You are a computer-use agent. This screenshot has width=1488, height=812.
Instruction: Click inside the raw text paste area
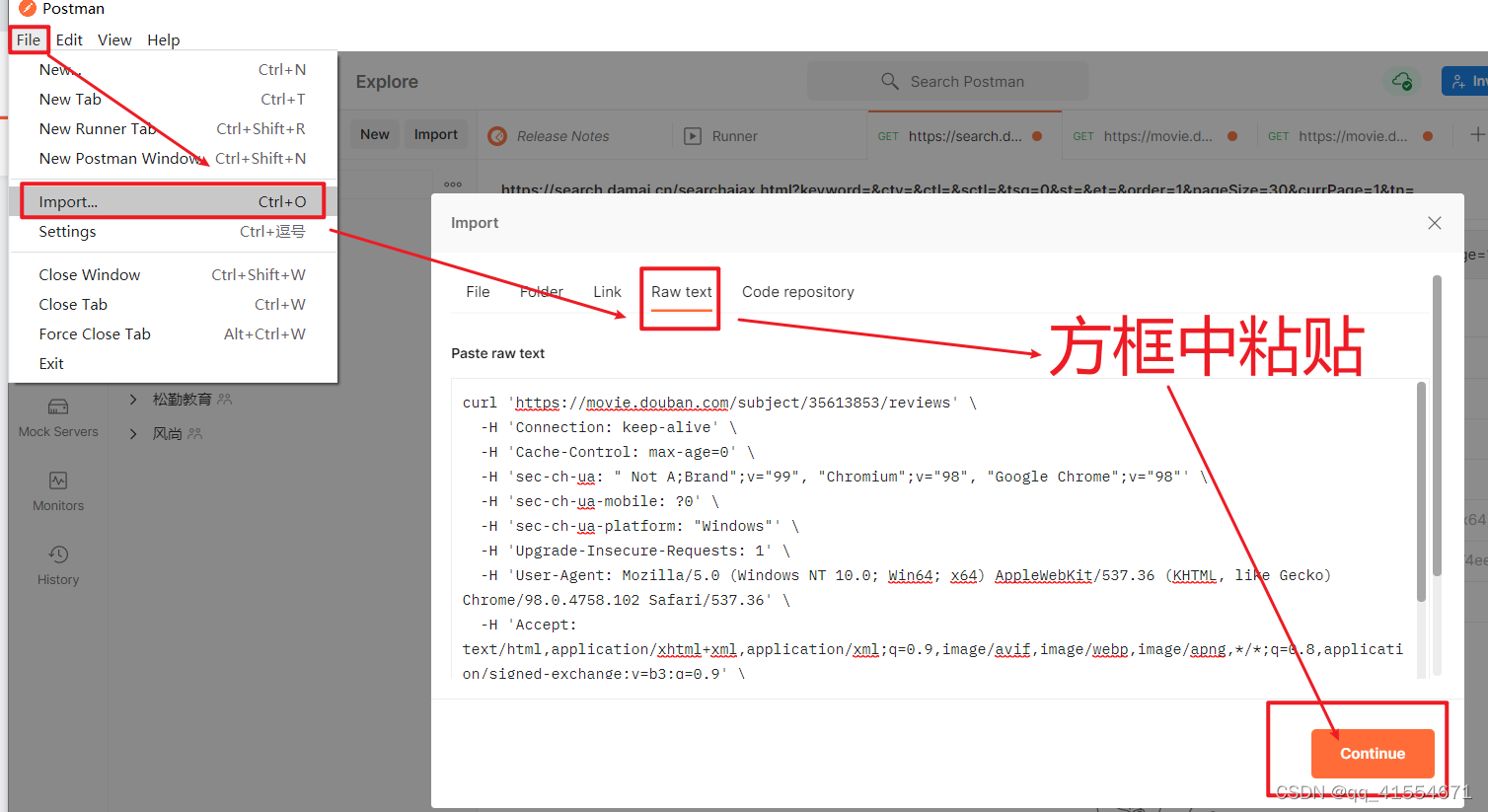932,529
